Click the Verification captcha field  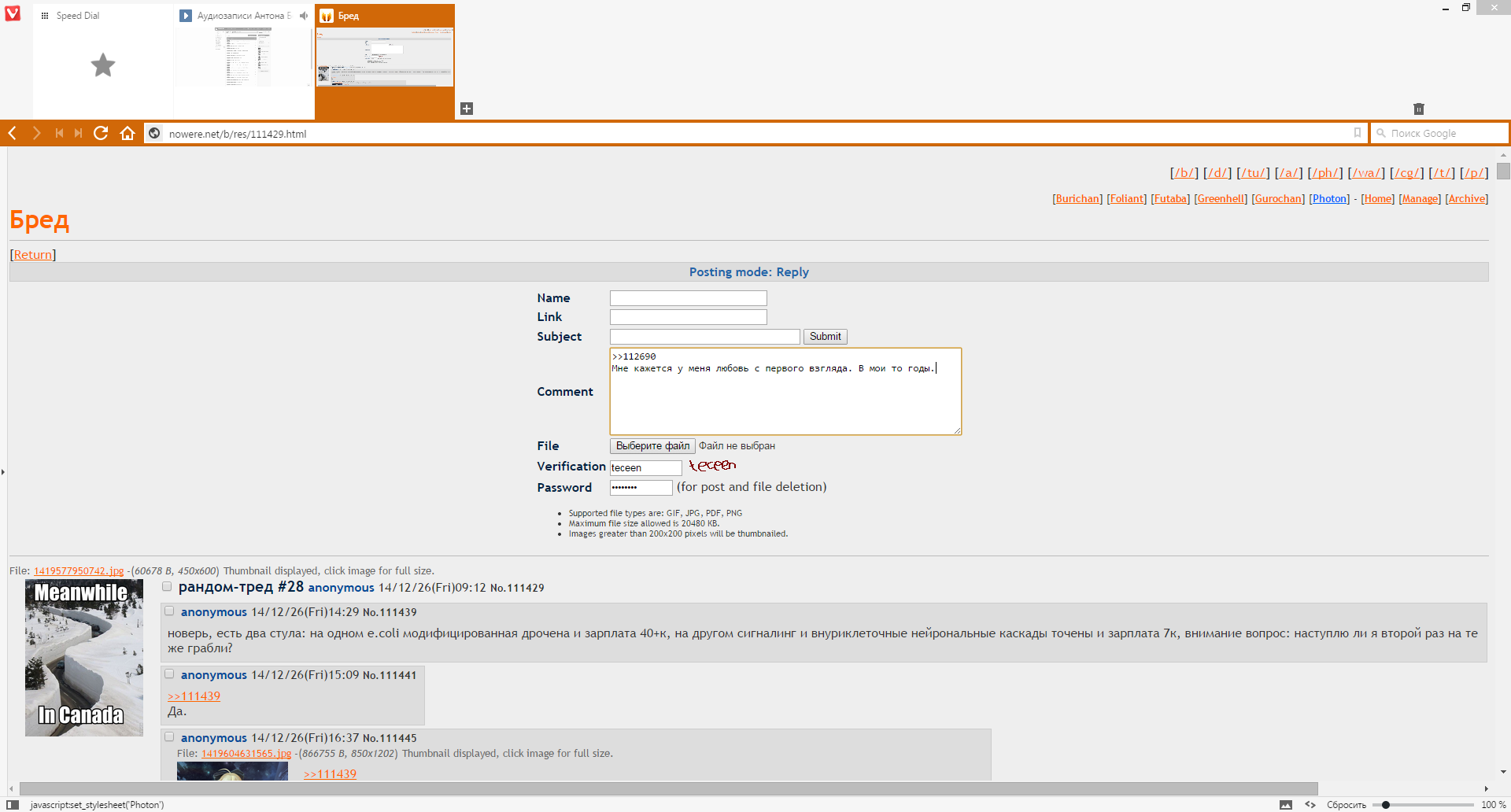tap(646, 467)
